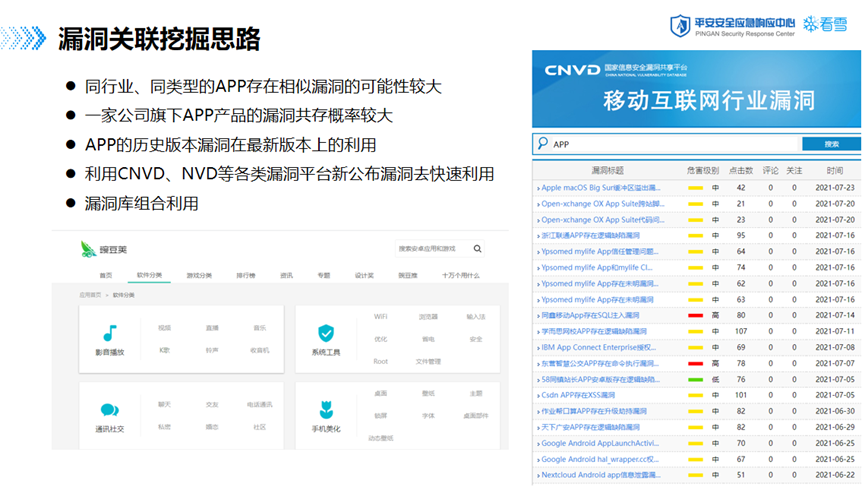Open the 浏览器 subcategory link
Screen dimensions: 865x487
tap(428, 317)
